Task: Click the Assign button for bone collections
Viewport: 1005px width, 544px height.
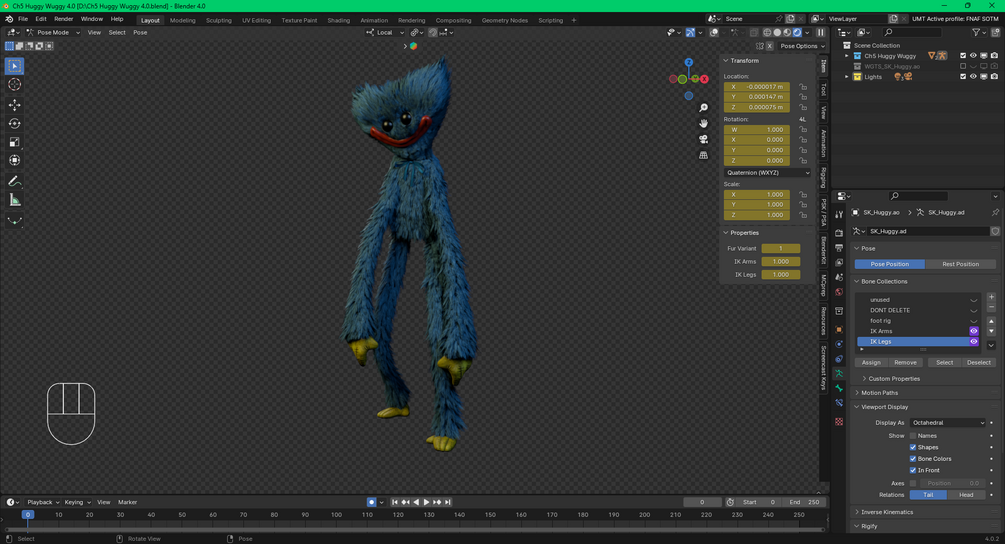Action: (x=871, y=363)
